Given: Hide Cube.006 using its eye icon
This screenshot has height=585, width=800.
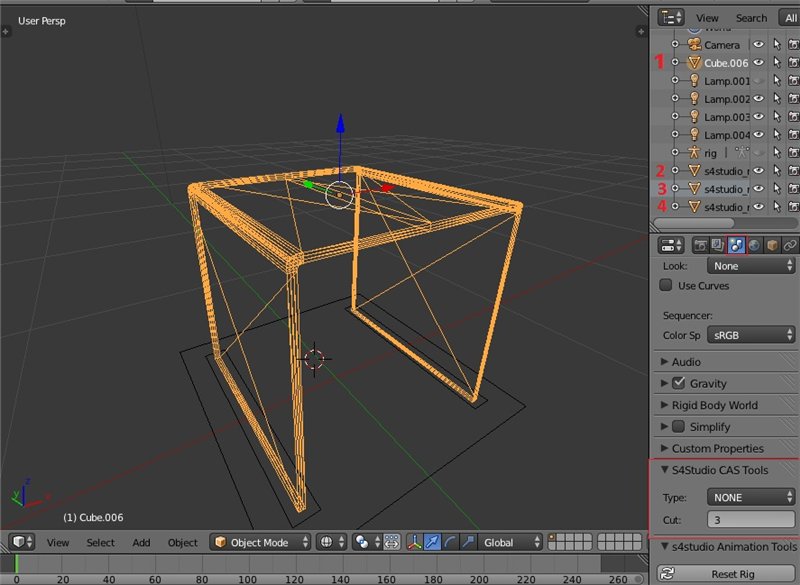Looking at the screenshot, I should (x=759, y=63).
